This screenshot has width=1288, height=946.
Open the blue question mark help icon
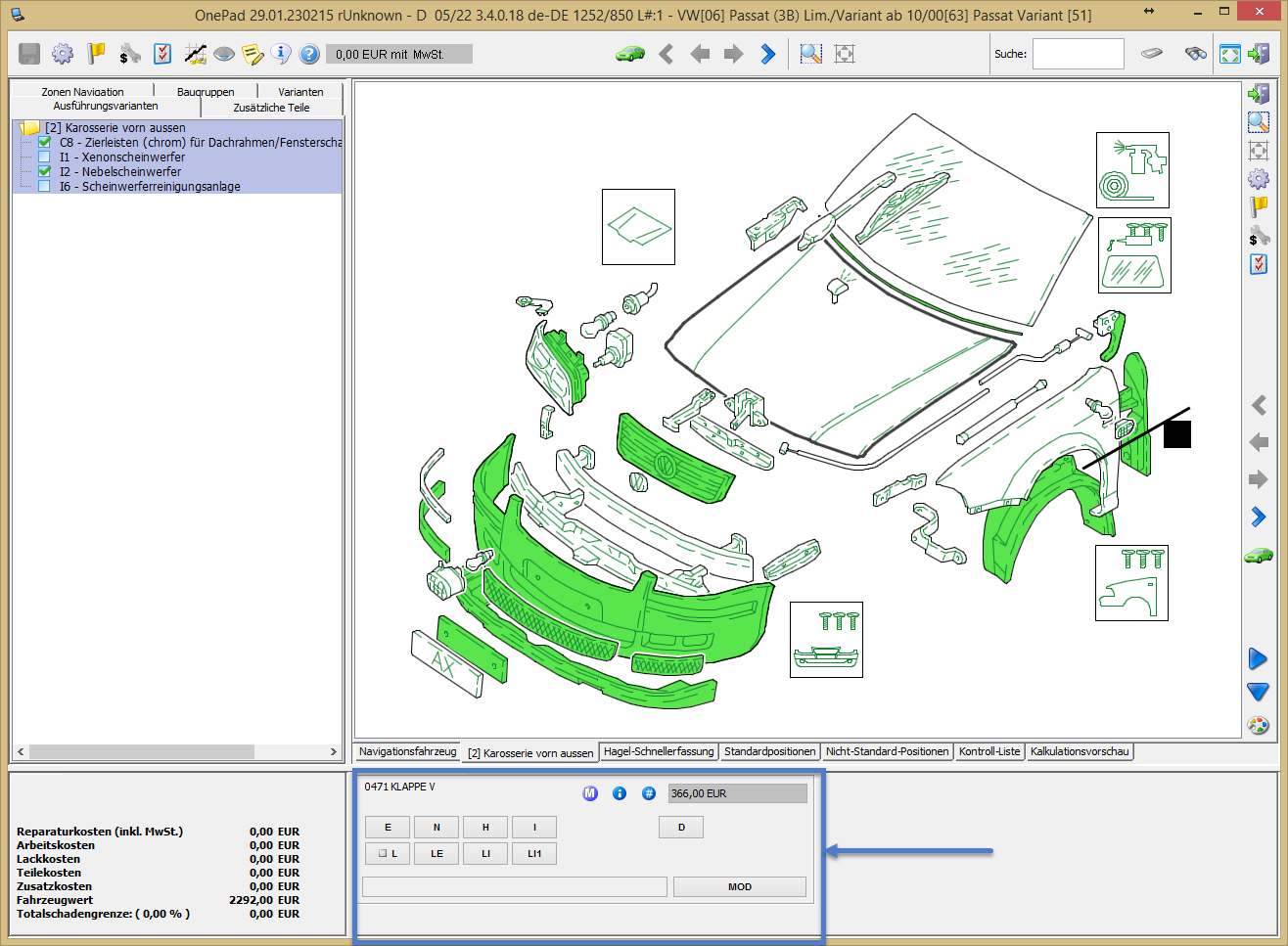click(309, 54)
